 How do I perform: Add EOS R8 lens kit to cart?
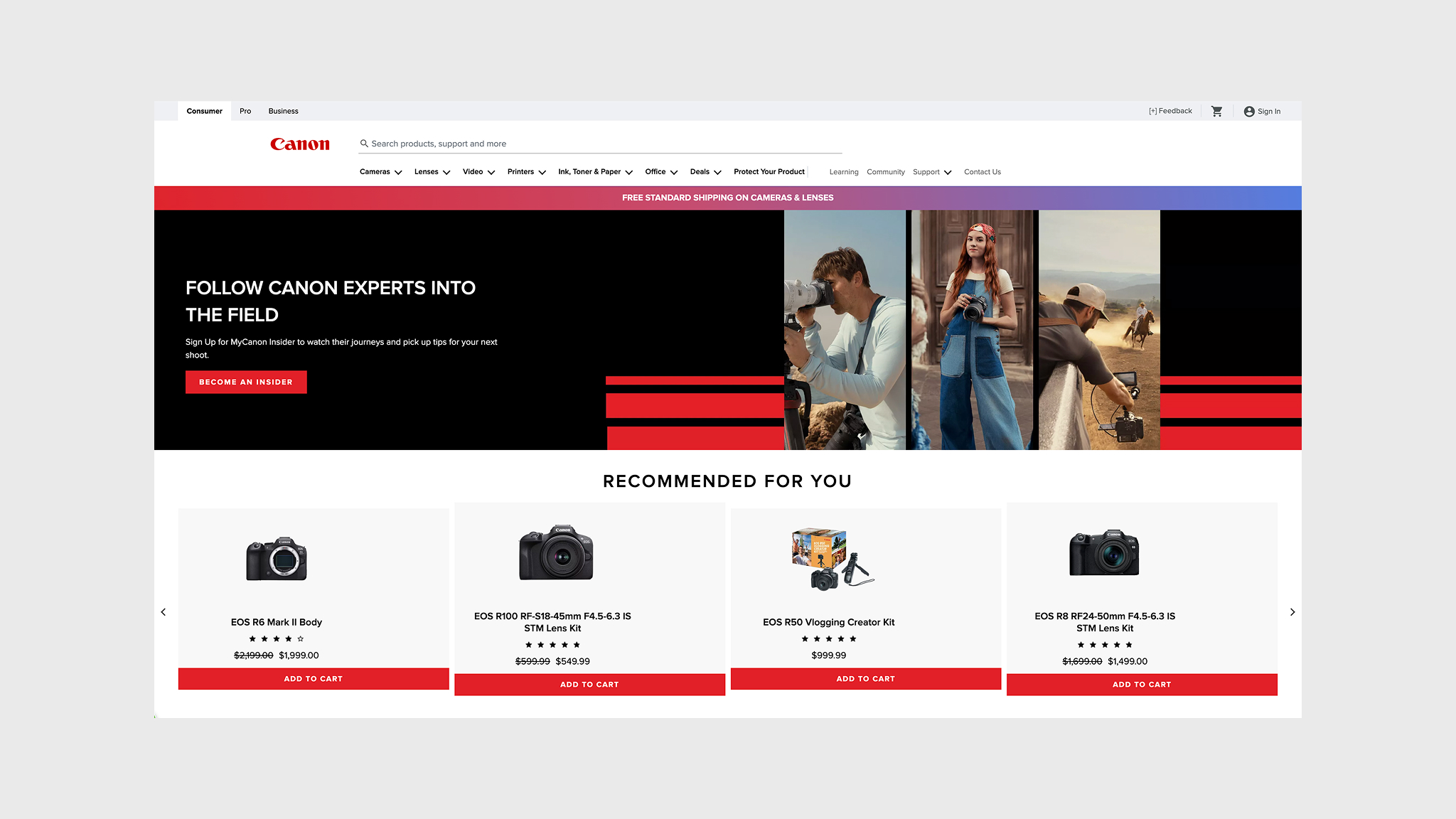pyautogui.click(x=1142, y=685)
